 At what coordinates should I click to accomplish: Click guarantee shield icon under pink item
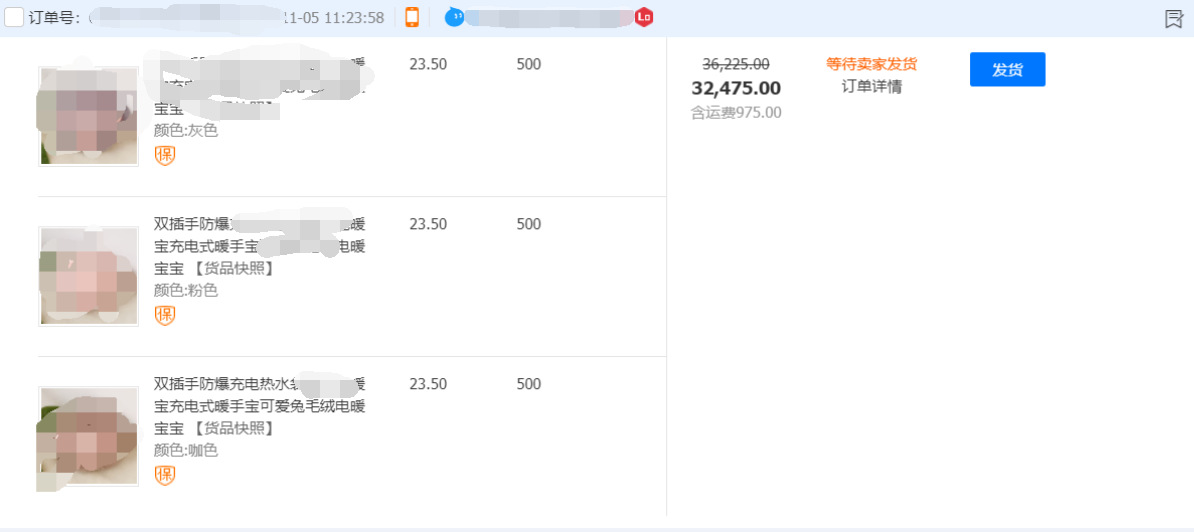165,315
